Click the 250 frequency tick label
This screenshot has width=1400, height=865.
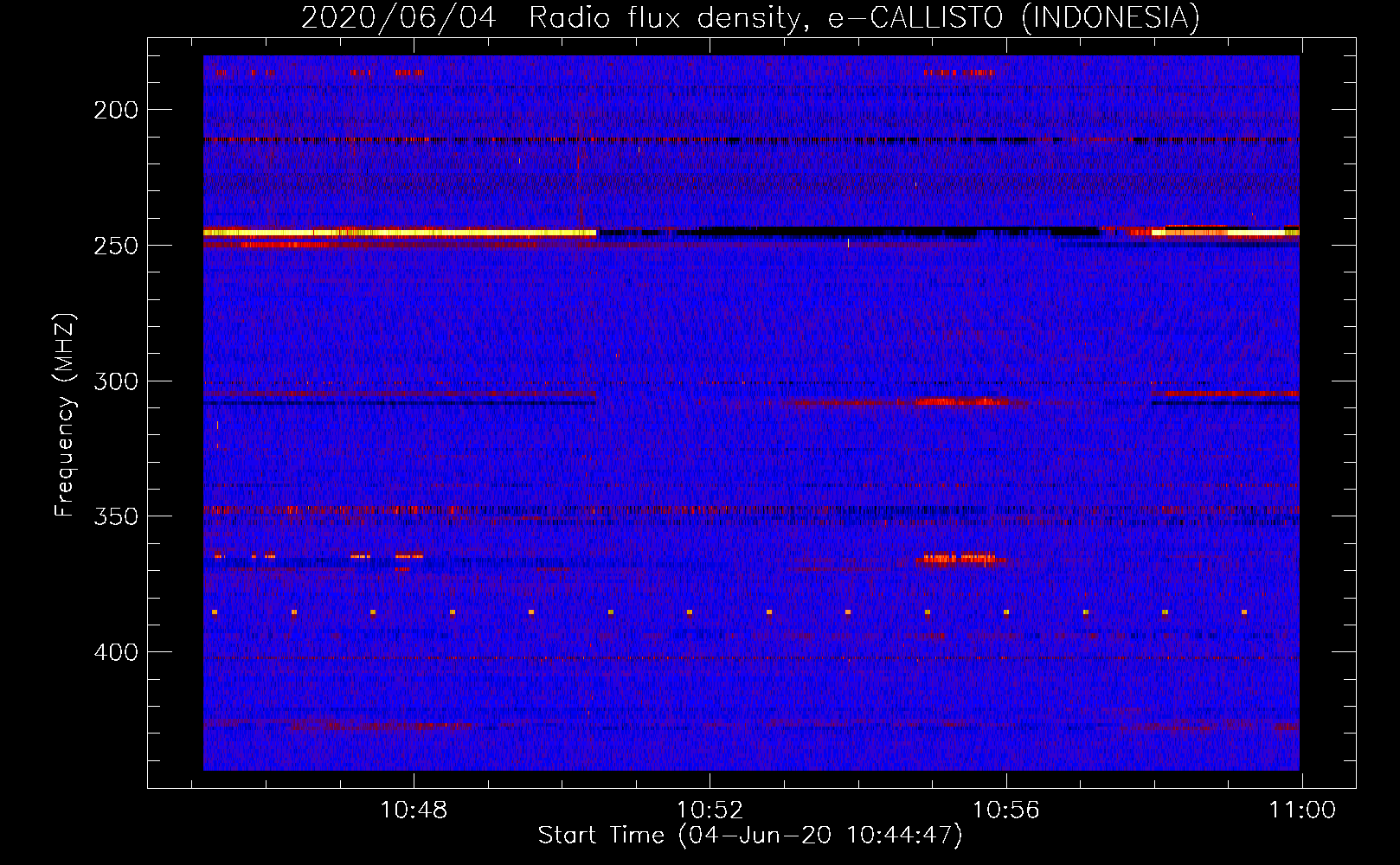pyautogui.click(x=116, y=246)
